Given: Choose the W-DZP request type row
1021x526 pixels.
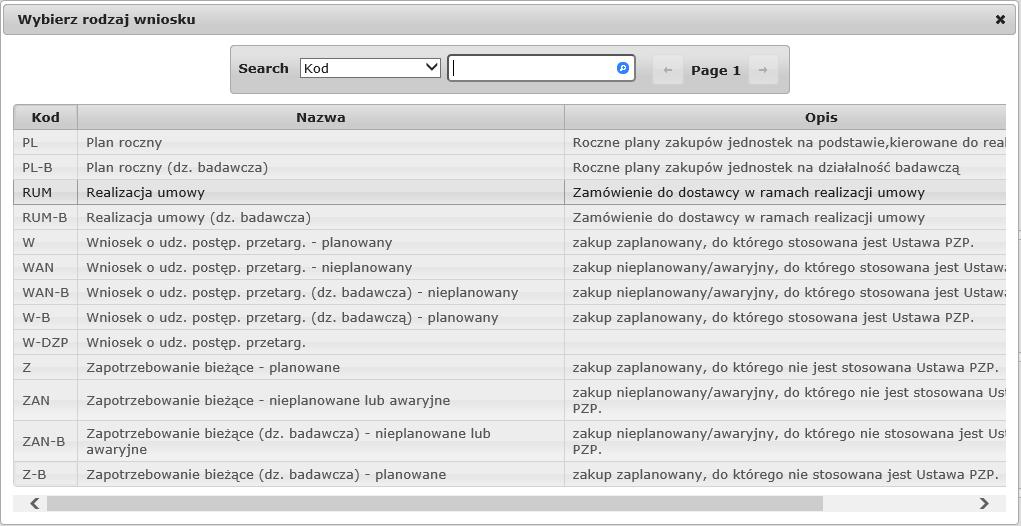Looking at the screenshot, I should click(510, 342).
